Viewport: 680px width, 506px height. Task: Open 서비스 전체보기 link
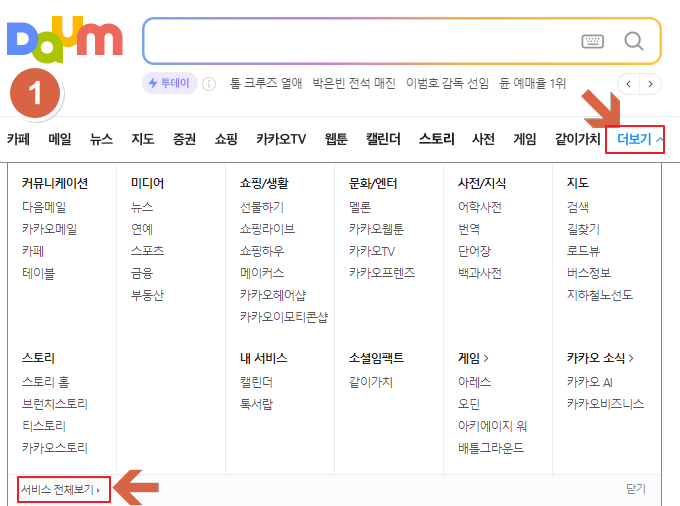(61, 490)
